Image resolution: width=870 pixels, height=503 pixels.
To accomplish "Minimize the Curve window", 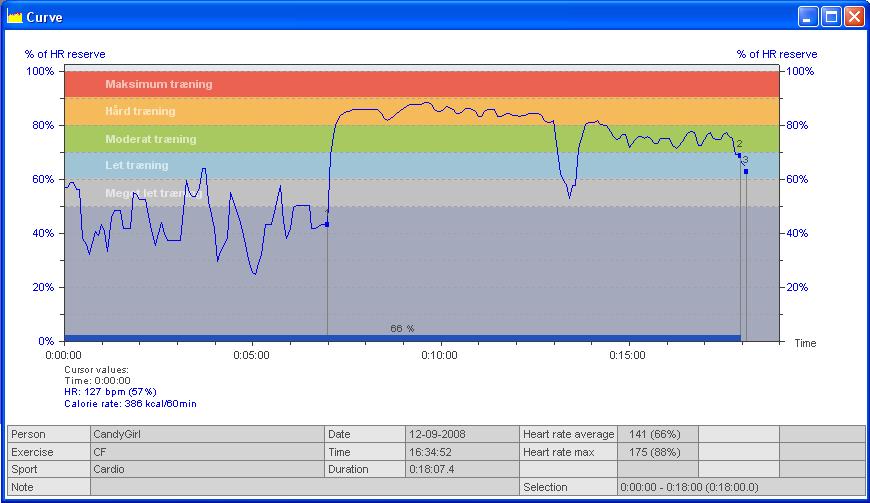I will (x=808, y=17).
